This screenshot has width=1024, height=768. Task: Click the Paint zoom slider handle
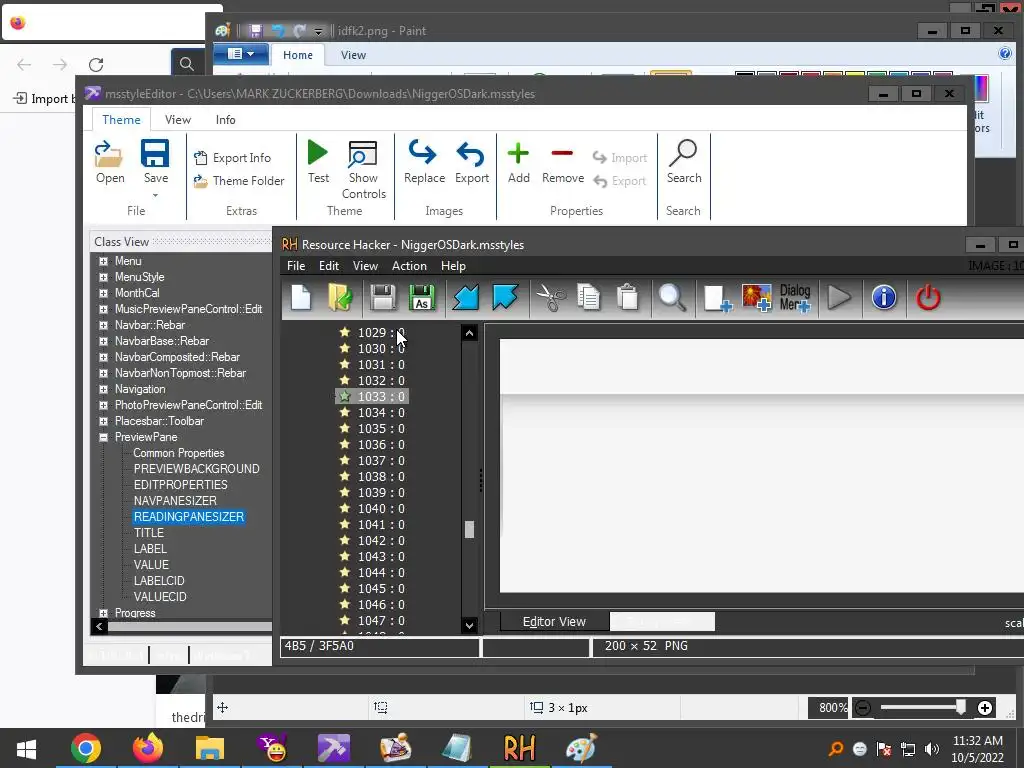961,707
